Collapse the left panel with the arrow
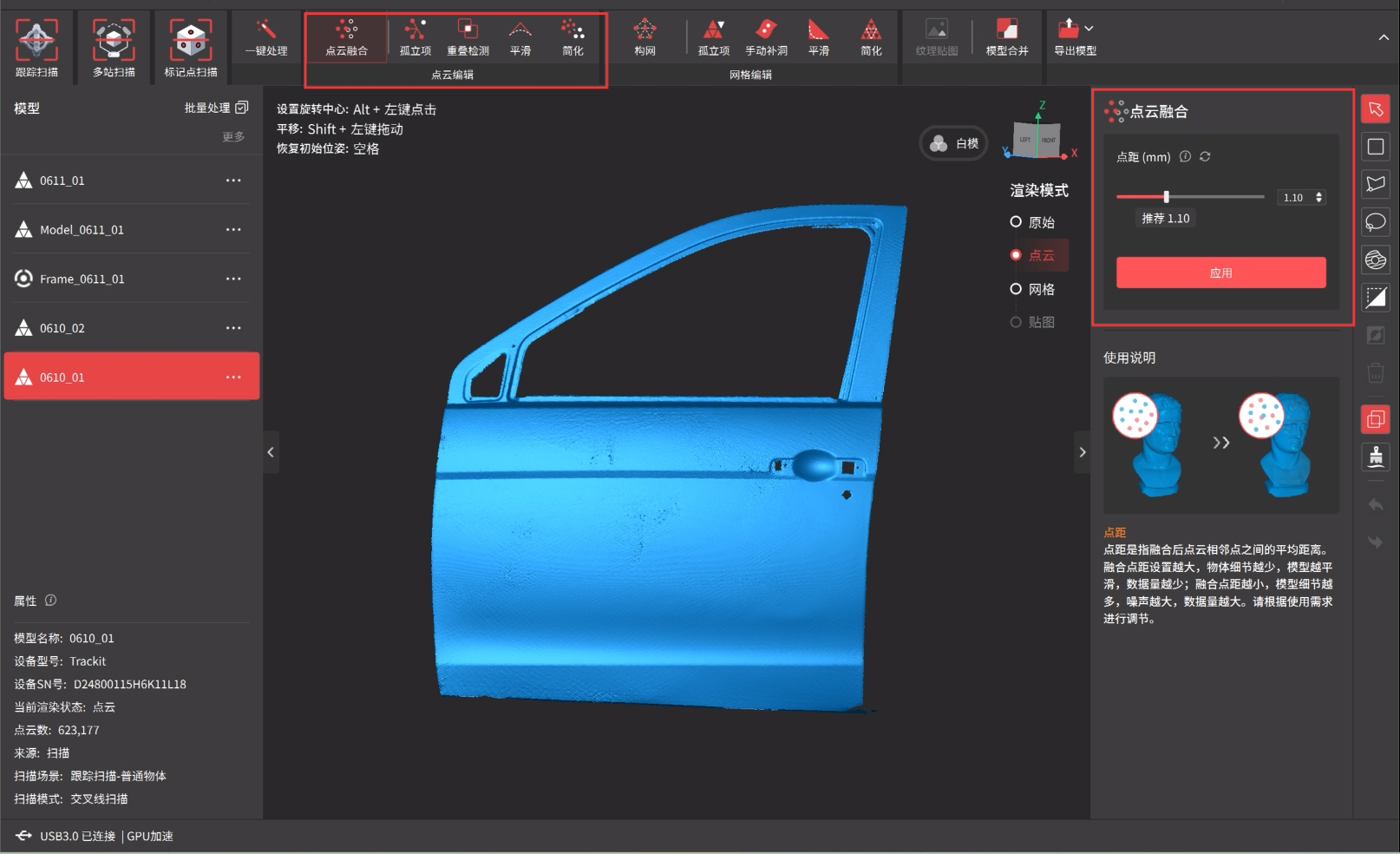The width and height of the screenshot is (1400, 854). coord(271,452)
